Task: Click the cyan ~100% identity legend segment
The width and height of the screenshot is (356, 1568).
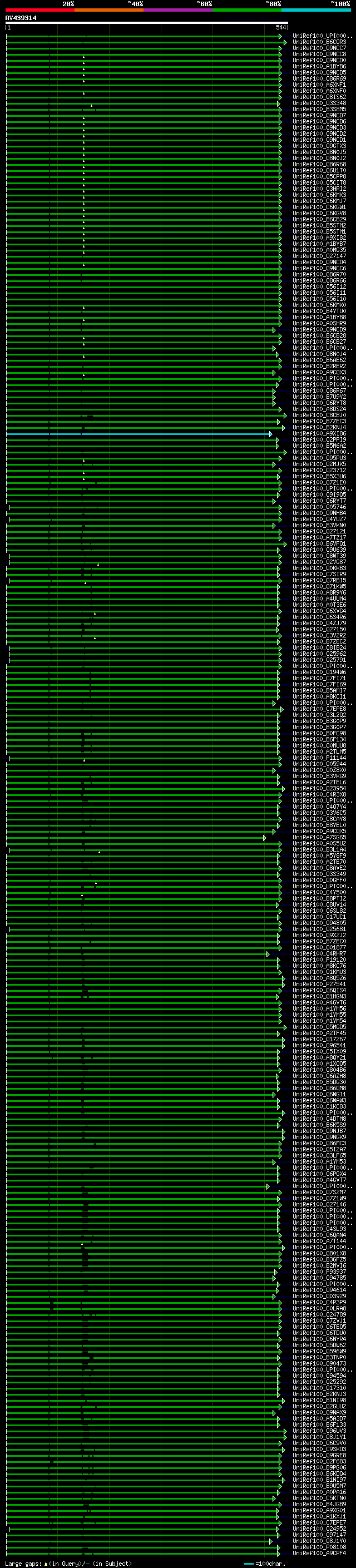Action: coord(316,10)
